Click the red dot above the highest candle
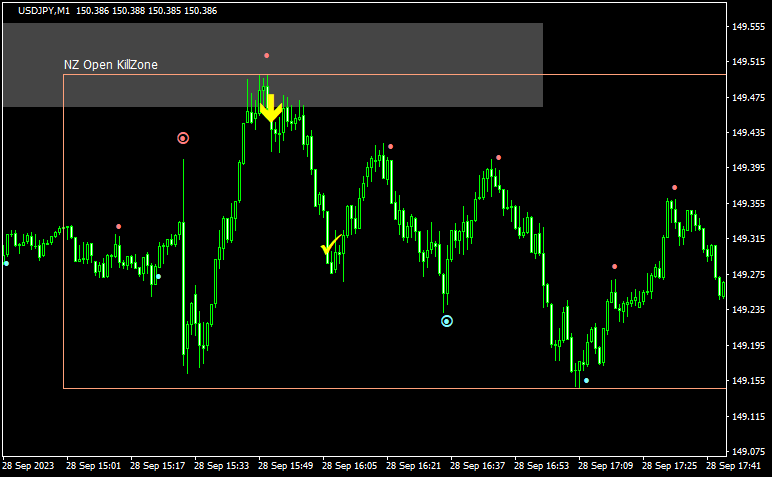This screenshot has width=772, height=477. 266,55
